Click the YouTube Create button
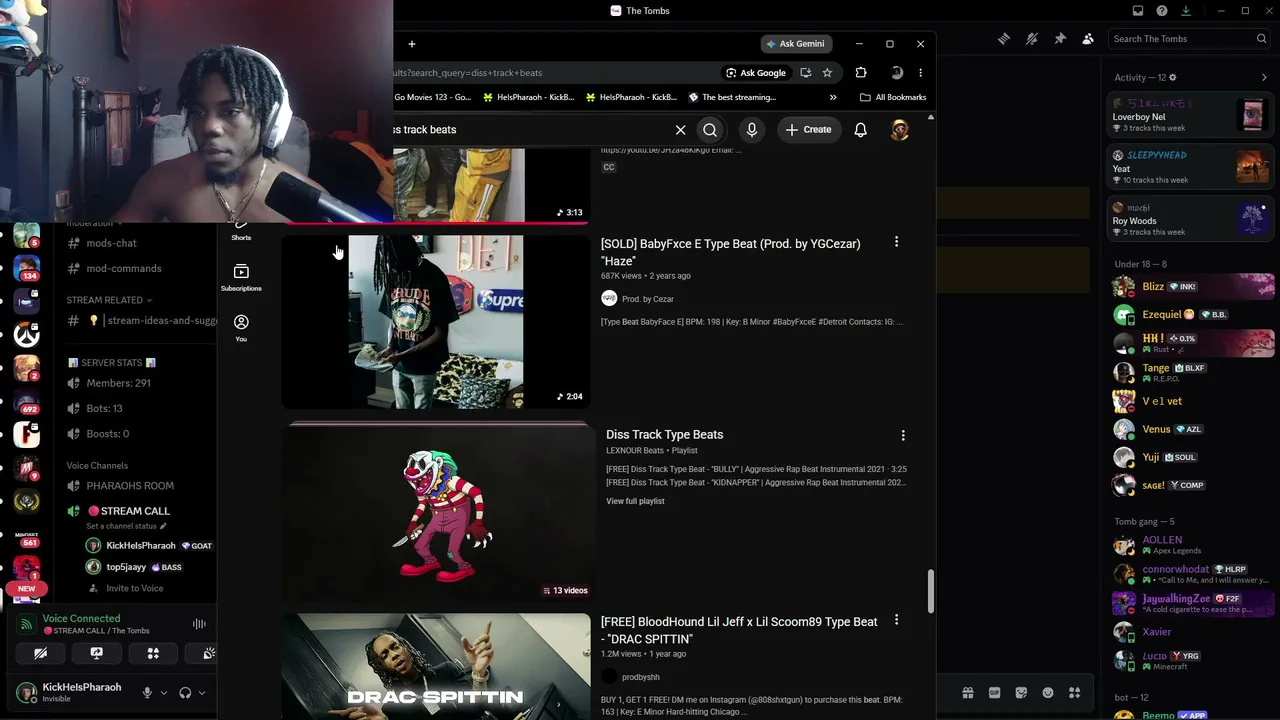Screen dimensions: 1280x720 808,130
